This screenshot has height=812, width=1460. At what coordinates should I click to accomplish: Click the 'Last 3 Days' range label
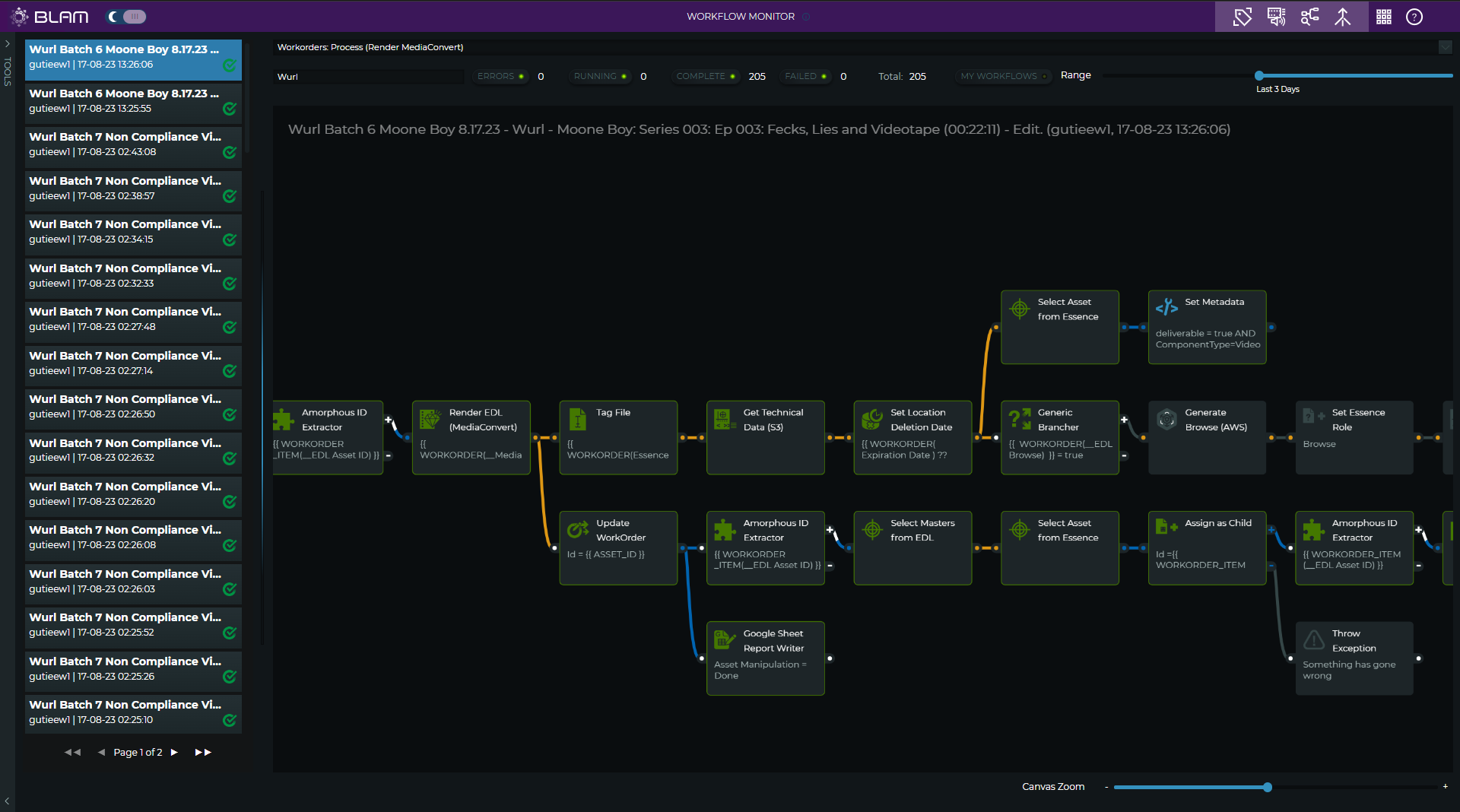[1277, 90]
